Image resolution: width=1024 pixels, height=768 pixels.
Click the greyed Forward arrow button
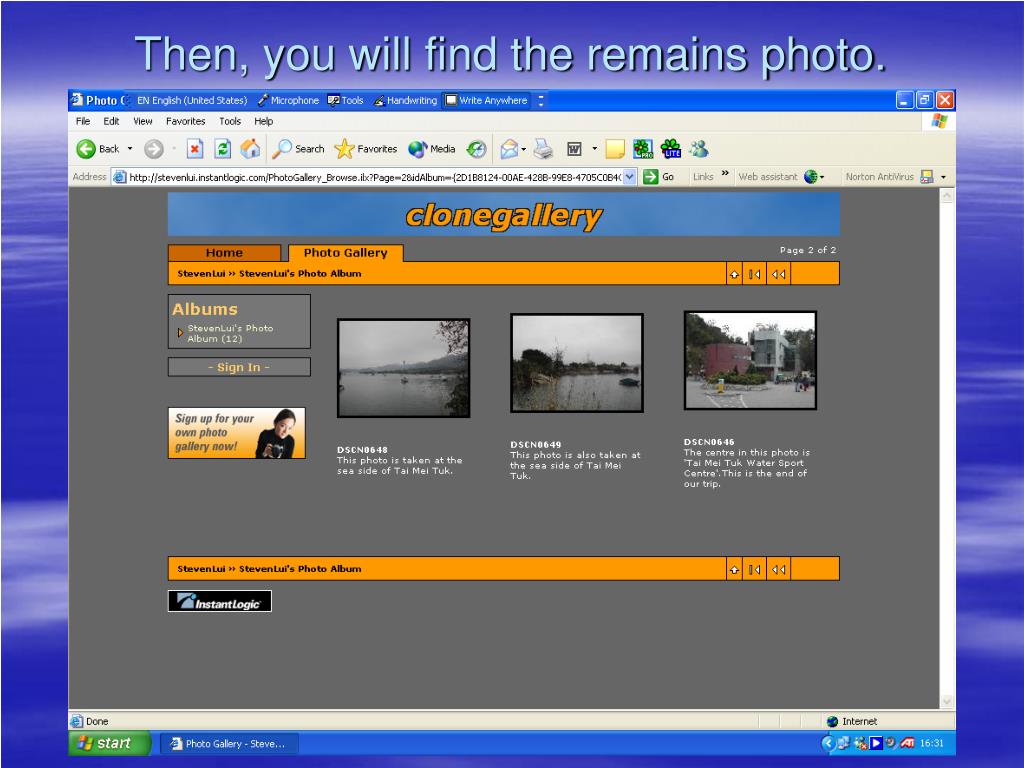pyautogui.click(x=153, y=150)
